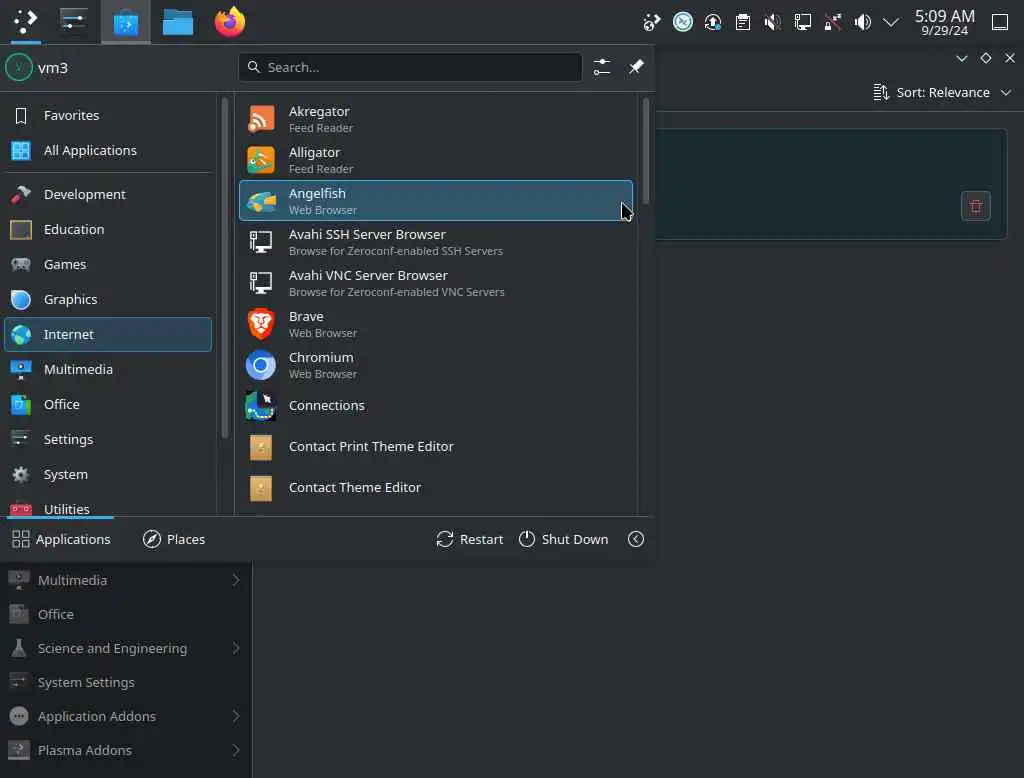Launch Firefox from the panel

click(230, 22)
